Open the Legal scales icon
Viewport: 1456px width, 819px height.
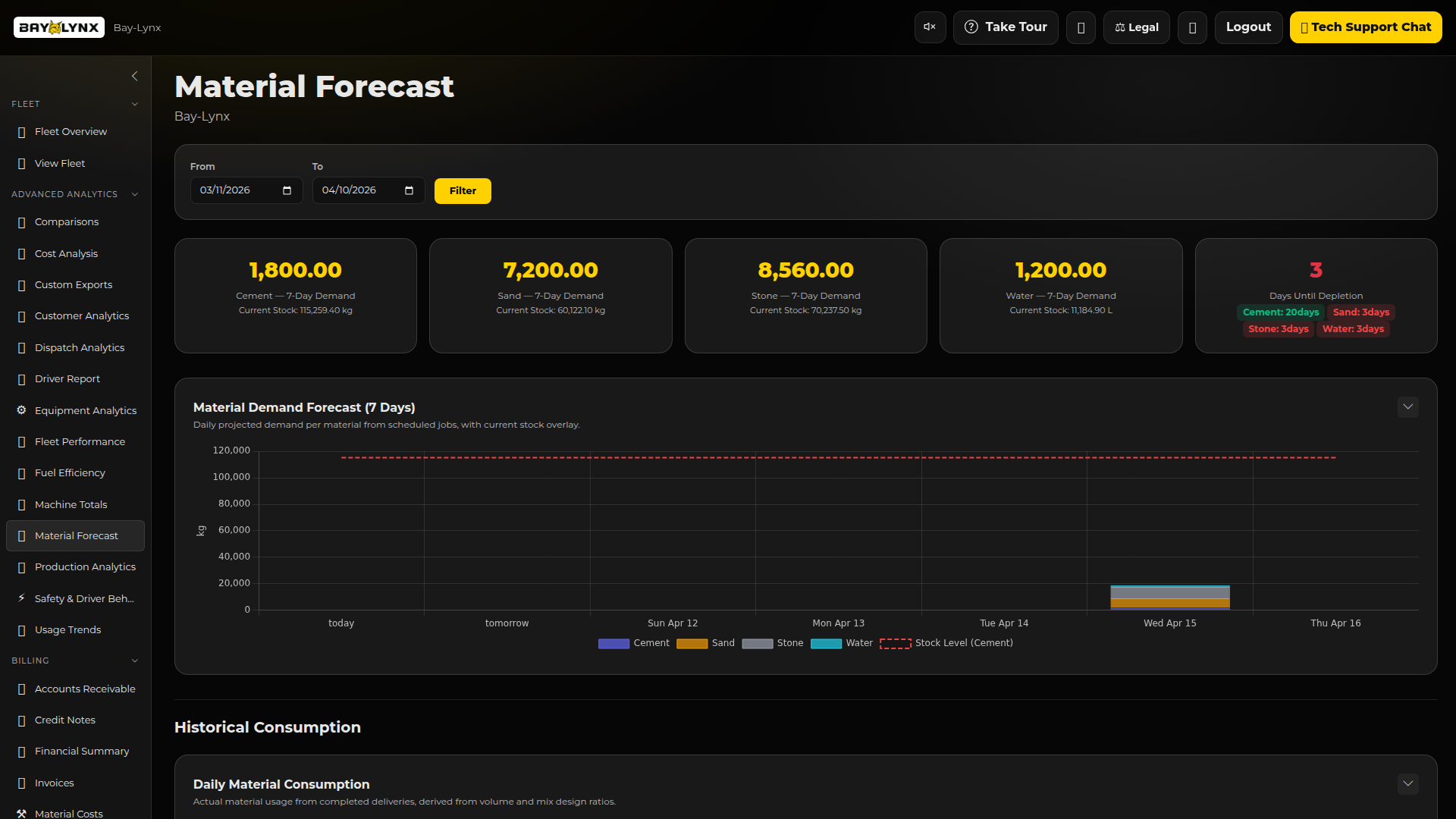click(x=1120, y=27)
